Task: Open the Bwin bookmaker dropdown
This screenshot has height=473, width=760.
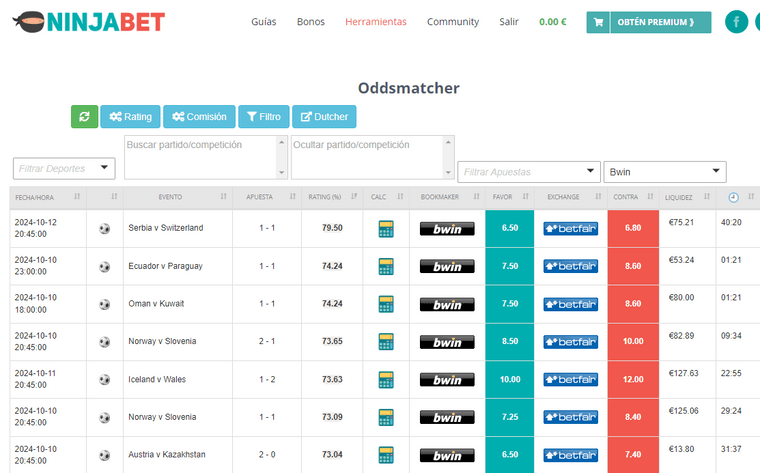Action: pos(665,172)
